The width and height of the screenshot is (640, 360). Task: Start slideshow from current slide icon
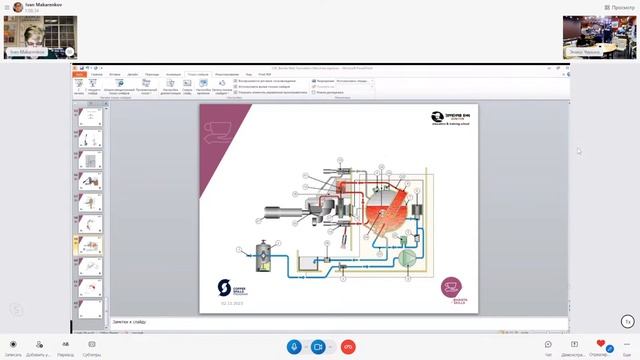(x=93, y=84)
